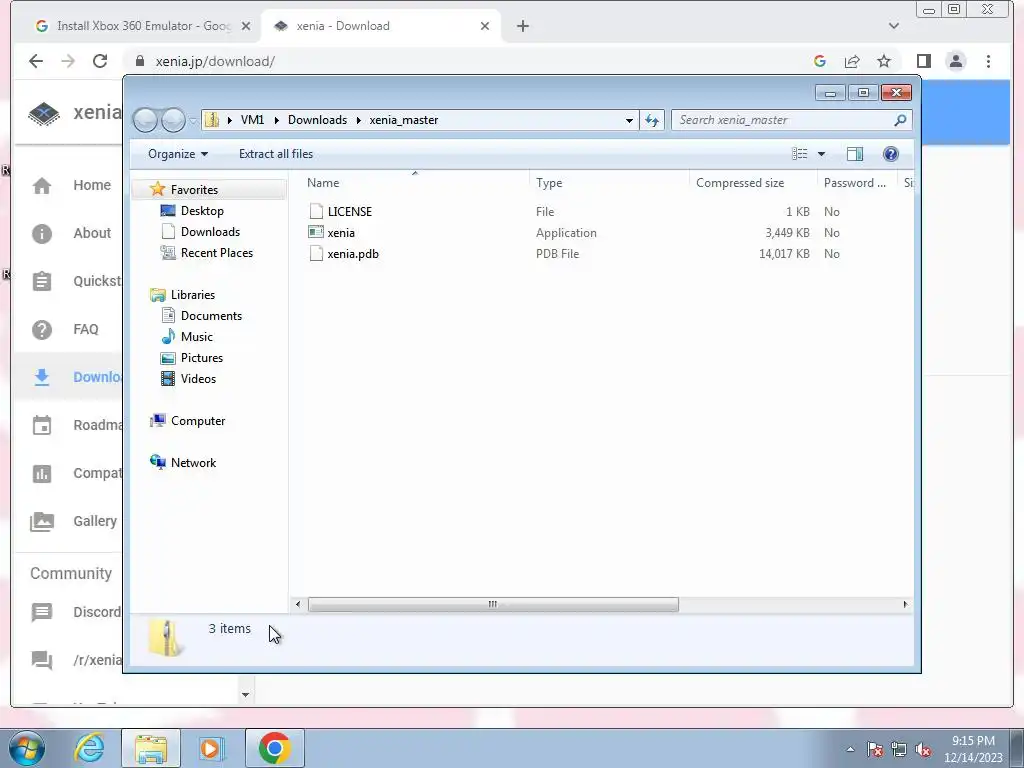Close the Install Xbox 360 Emulator tab

point(246,26)
